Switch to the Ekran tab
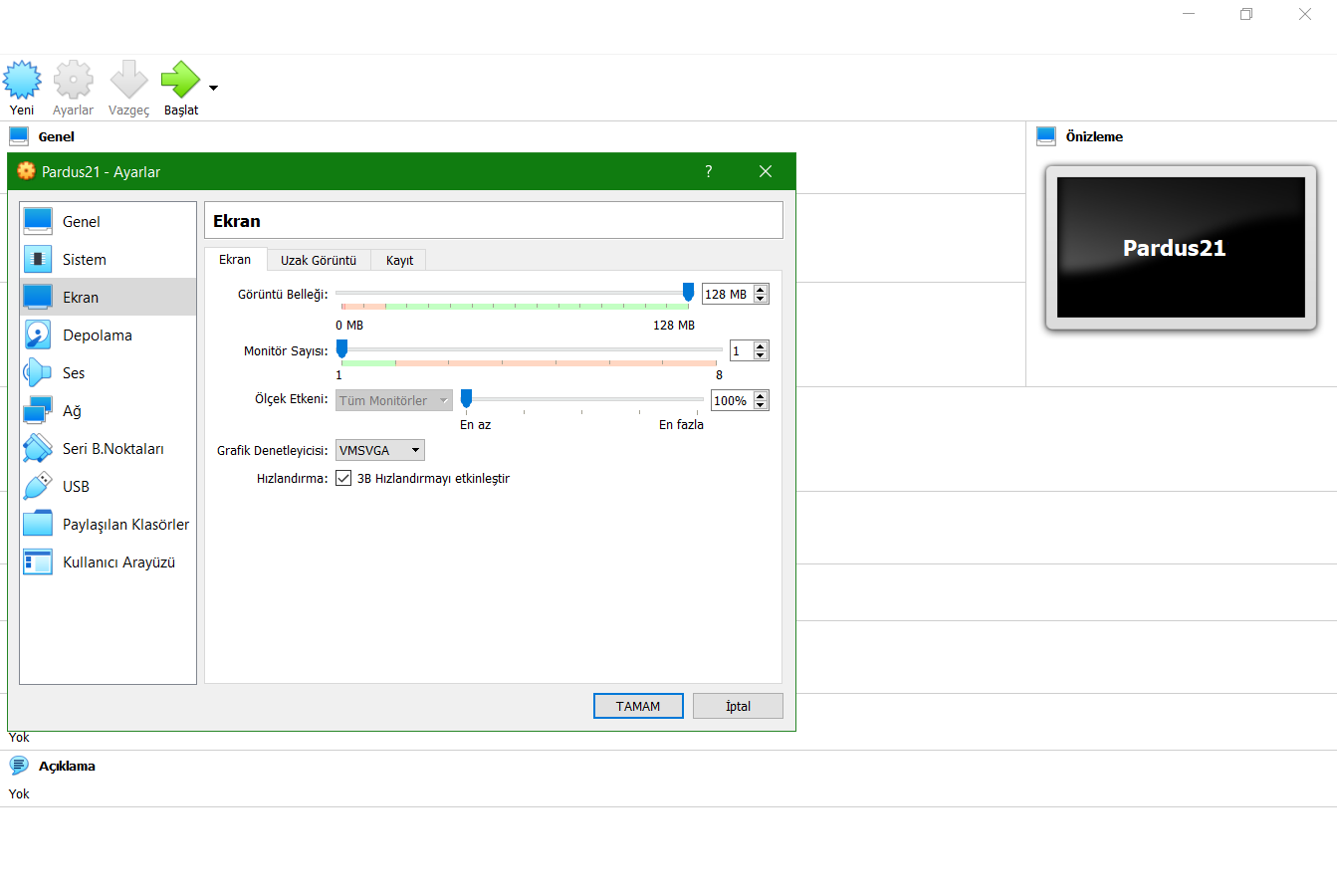 click(x=235, y=259)
